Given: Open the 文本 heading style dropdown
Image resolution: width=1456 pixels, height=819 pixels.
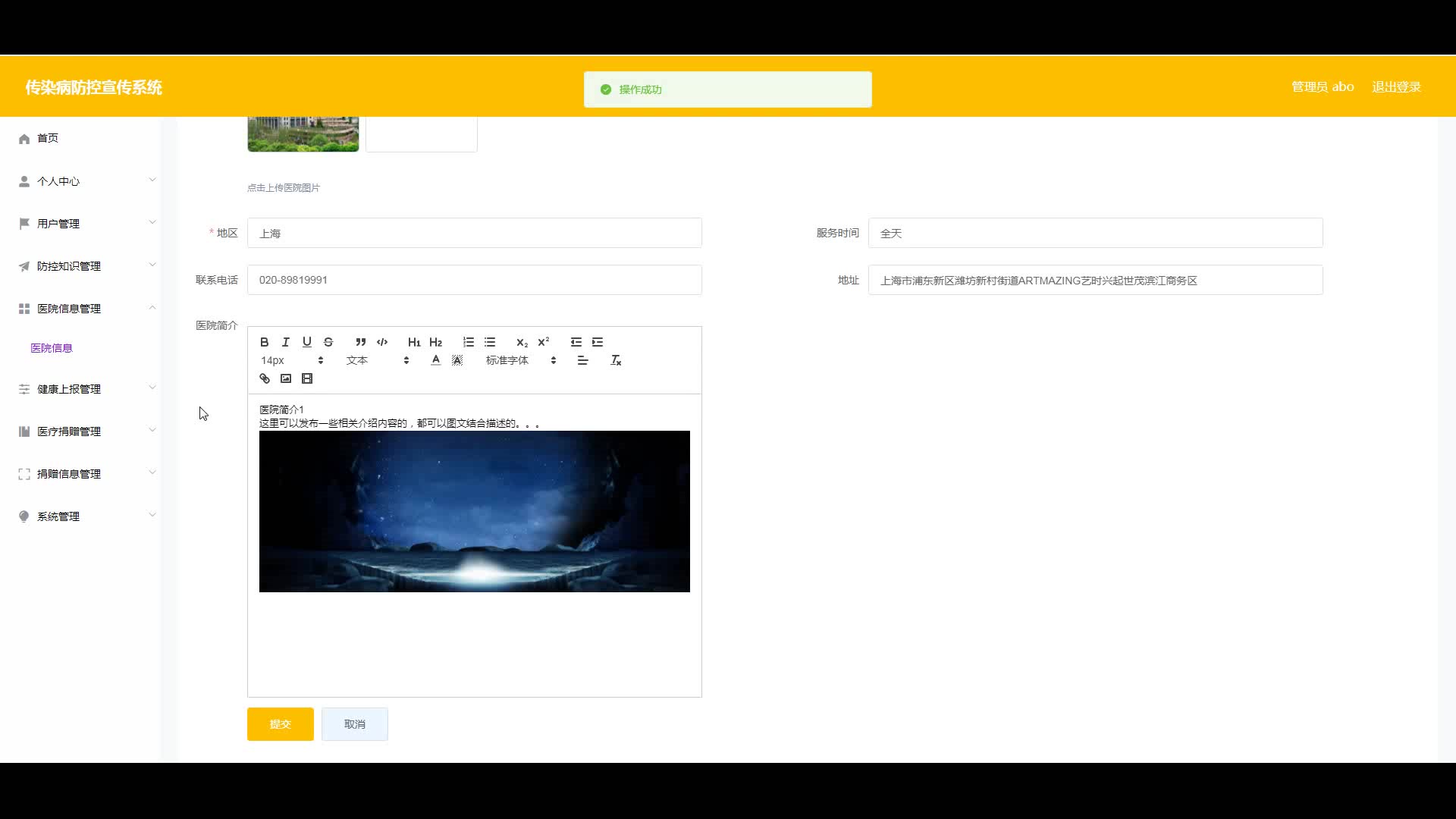Looking at the screenshot, I should coord(378,360).
